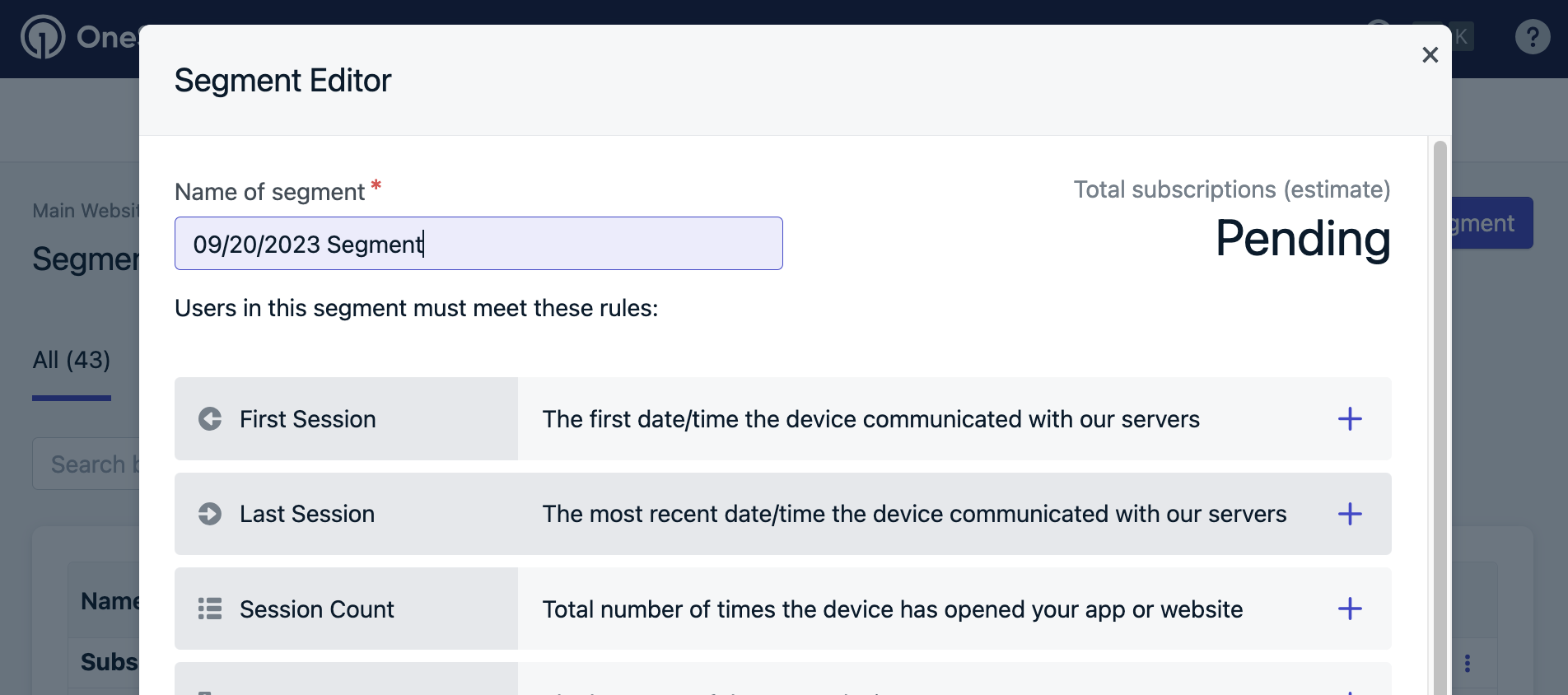Open the row options three-dot menu
The image size is (1568, 695).
coord(1468,663)
